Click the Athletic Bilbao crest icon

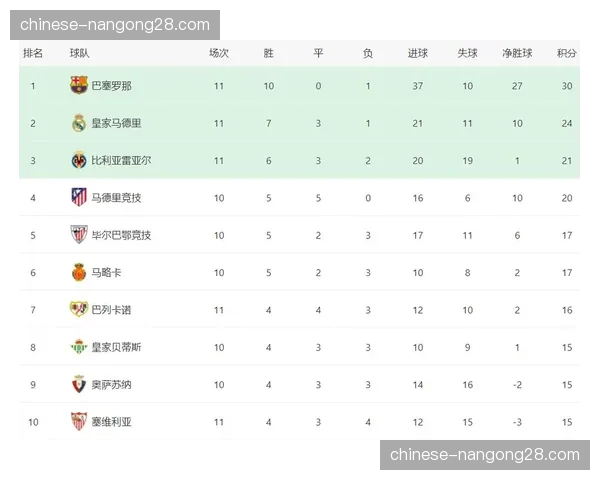pos(79,235)
